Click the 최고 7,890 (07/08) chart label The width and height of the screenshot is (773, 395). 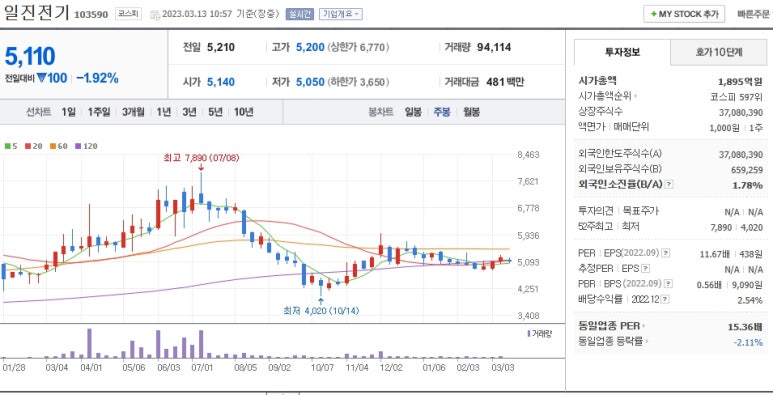tap(201, 158)
